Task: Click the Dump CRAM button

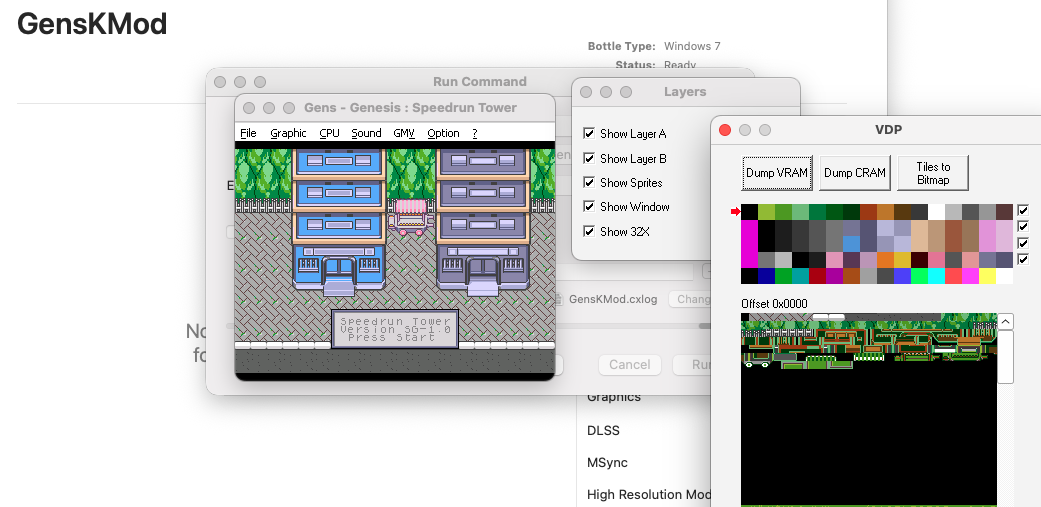Action: pos(854,173)
